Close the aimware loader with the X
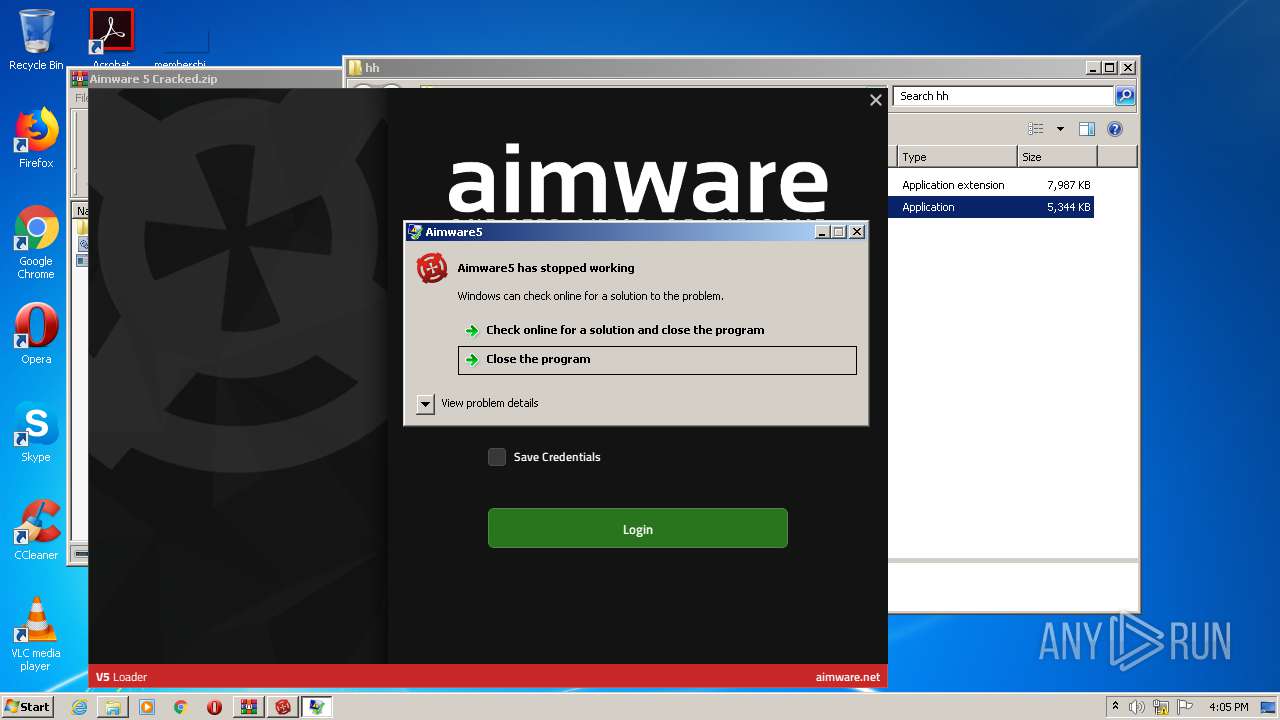This screenshot has height=720, width=1280. pos(876,100)
